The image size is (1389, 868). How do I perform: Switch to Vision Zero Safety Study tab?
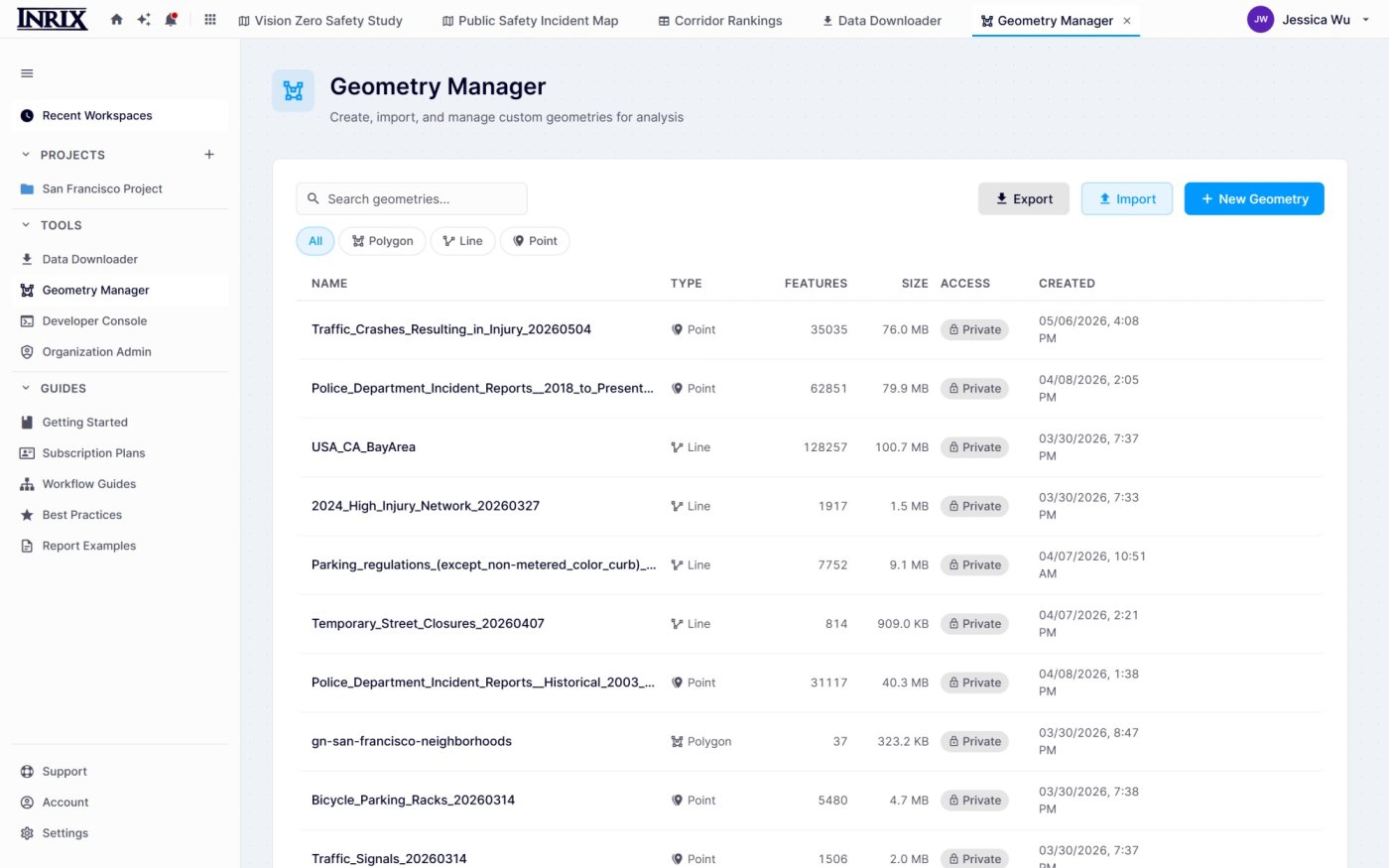[320, 20]
